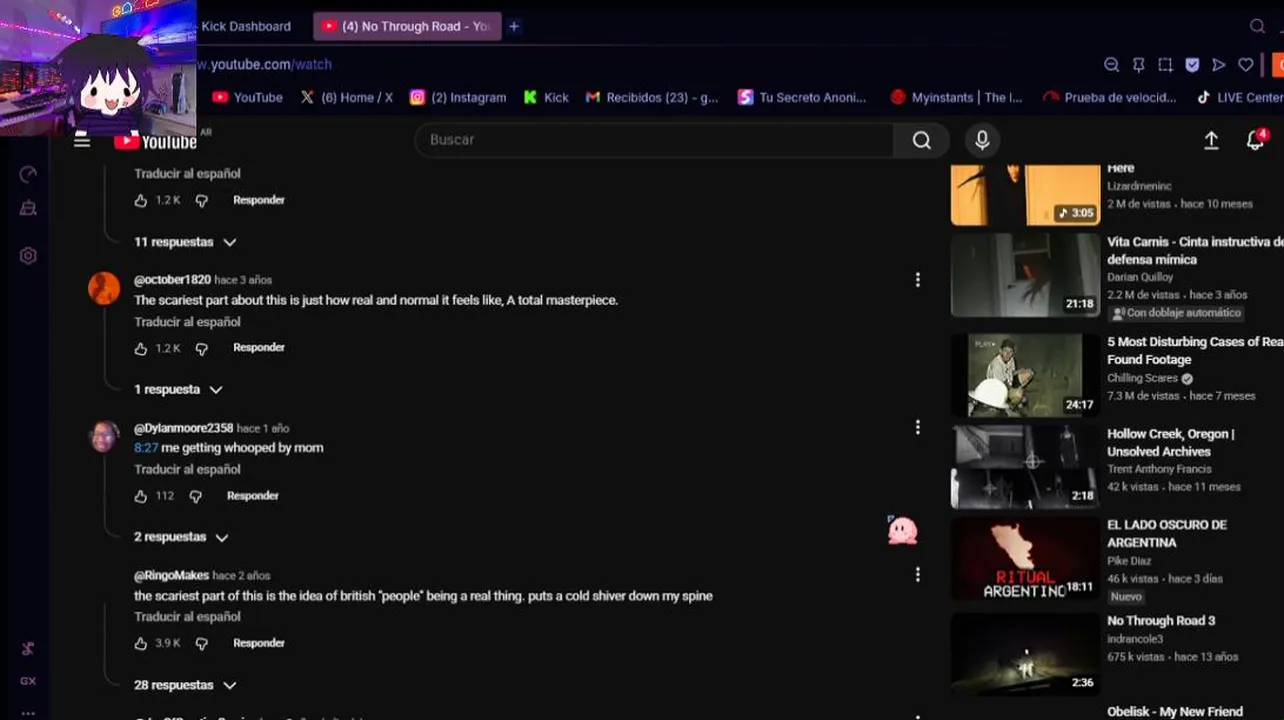Click the search magnifier button
The width and height of the screenshot is (1284, 720).
922,140
